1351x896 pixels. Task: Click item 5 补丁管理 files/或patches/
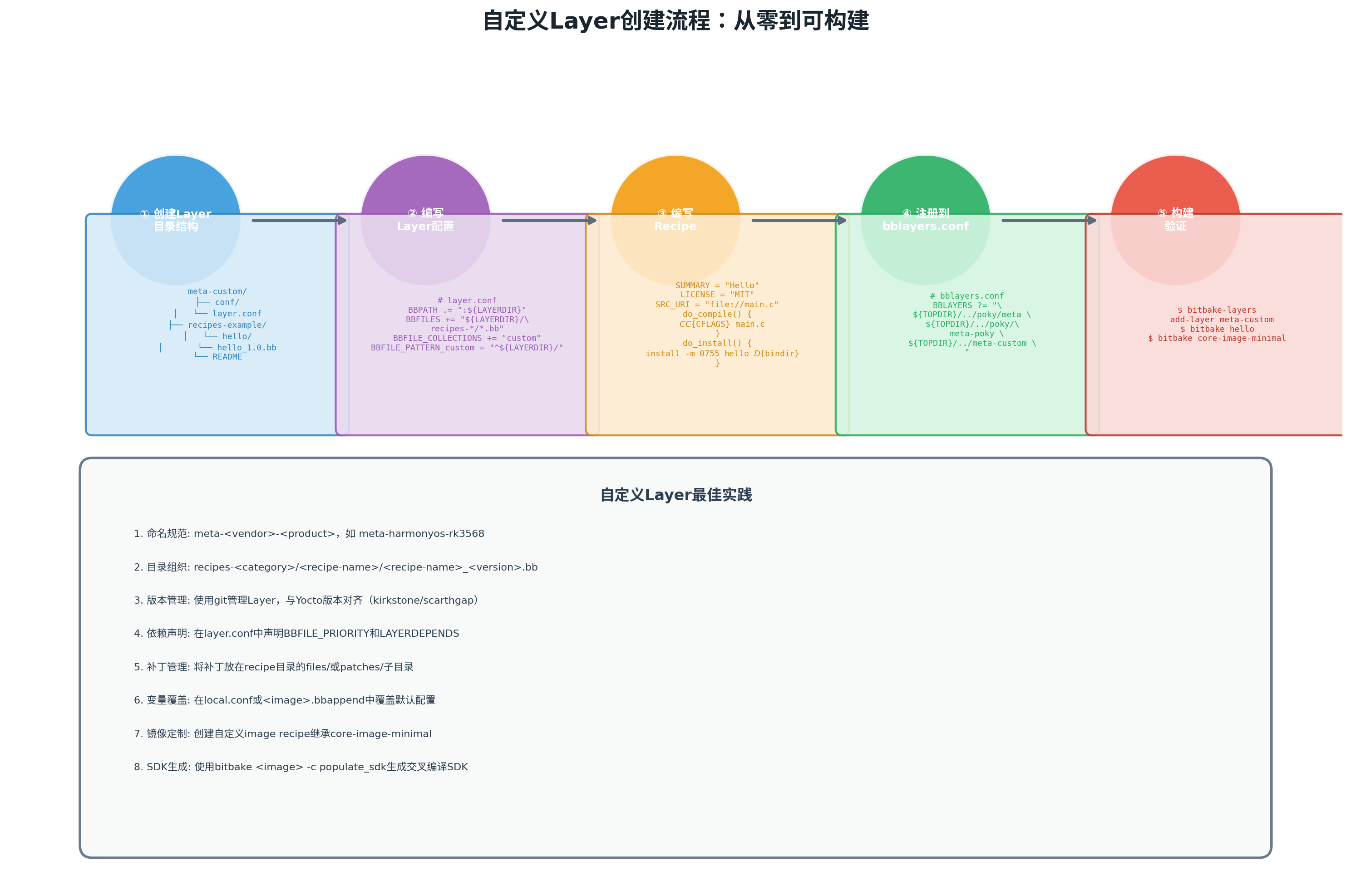pyautogui.click(x=273, y=667)
